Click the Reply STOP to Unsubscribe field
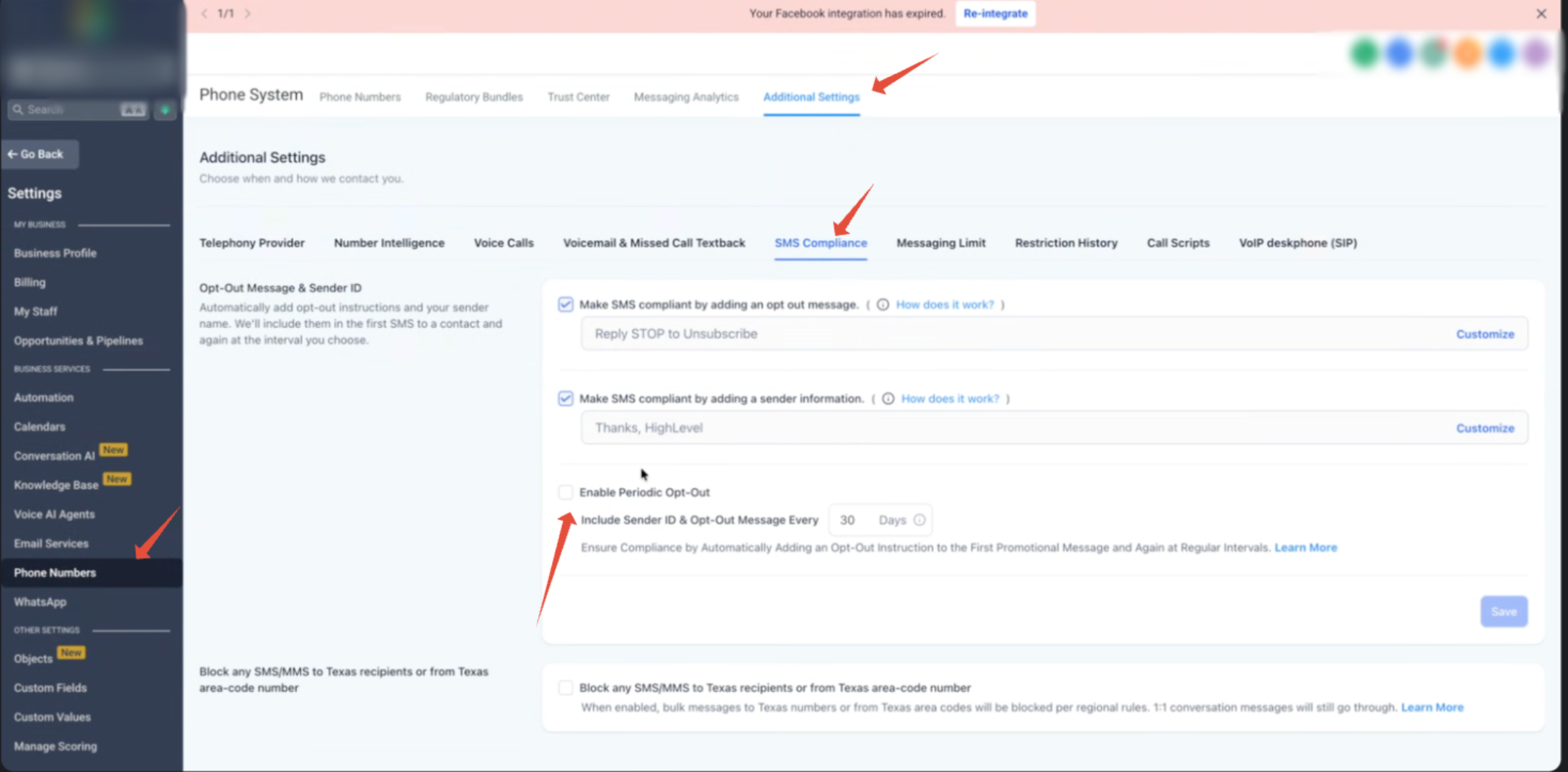Screen dimensions: 1568x772 click(1054, 334)
